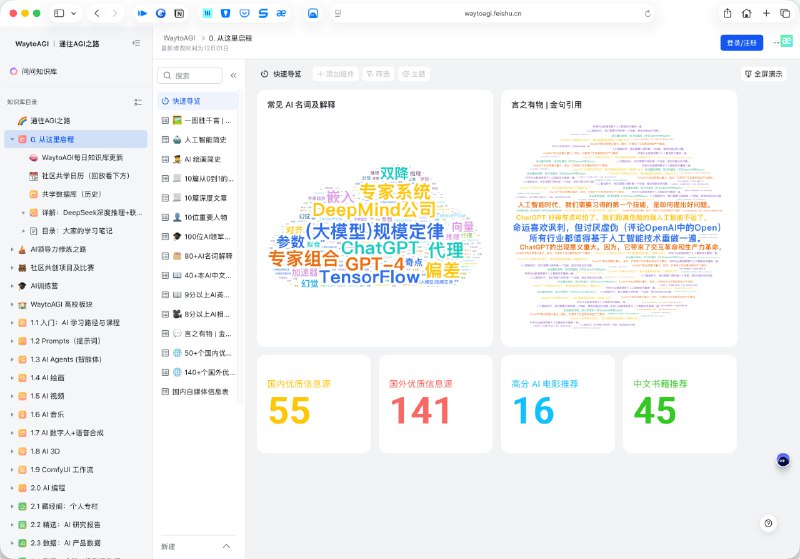Open 2.3 数据: AI 产品数据 page
This screenshot has width=800, height=559.
point(65,543)
